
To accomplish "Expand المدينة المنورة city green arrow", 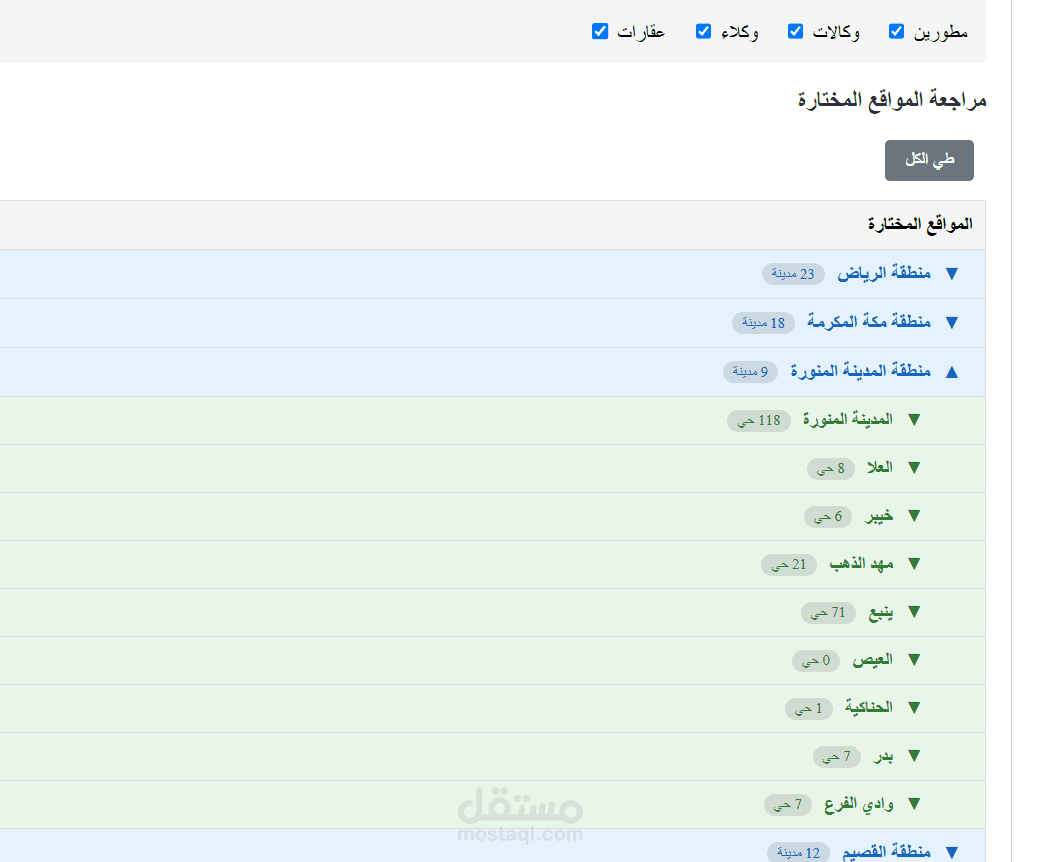I will click(914, 420).
